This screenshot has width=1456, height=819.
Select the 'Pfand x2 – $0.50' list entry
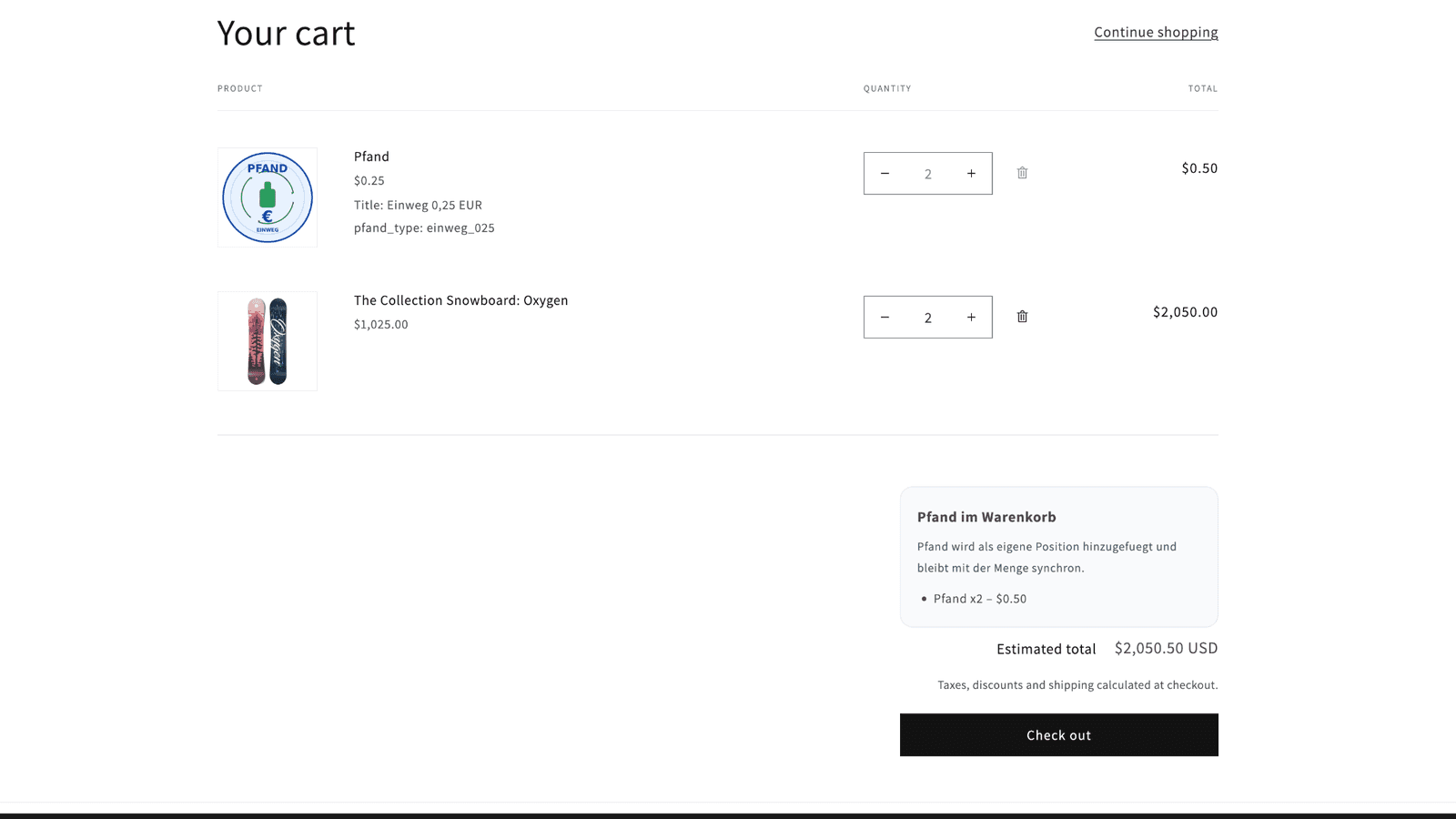click(x=979, y=599)
